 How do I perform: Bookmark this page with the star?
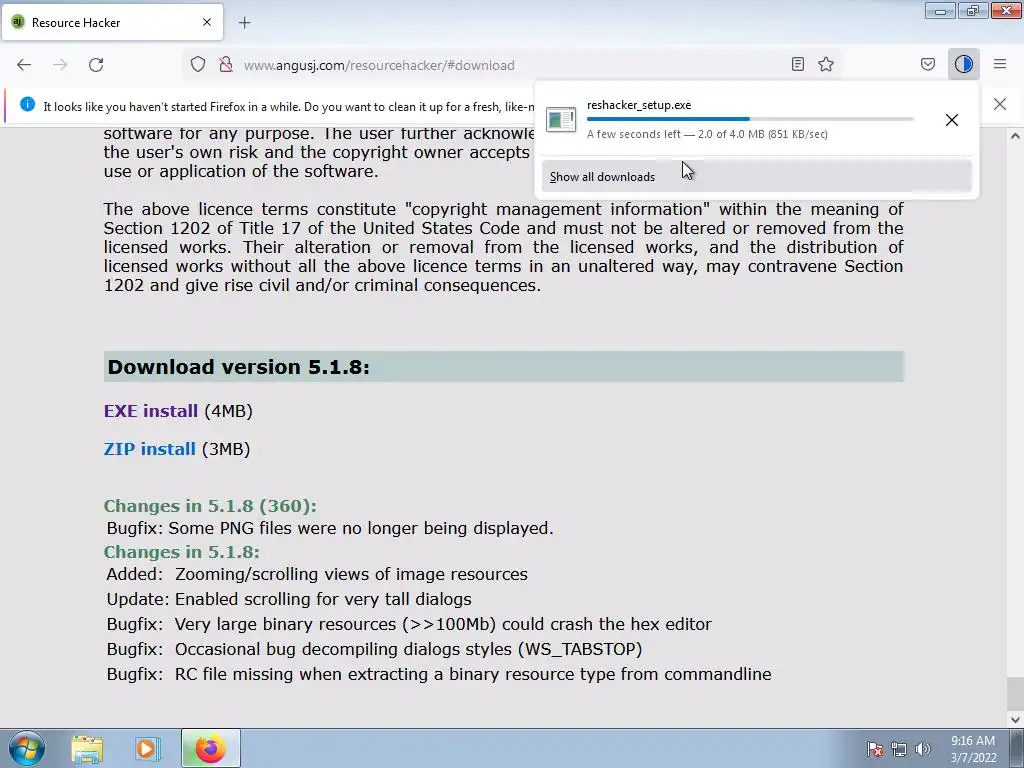826,64
